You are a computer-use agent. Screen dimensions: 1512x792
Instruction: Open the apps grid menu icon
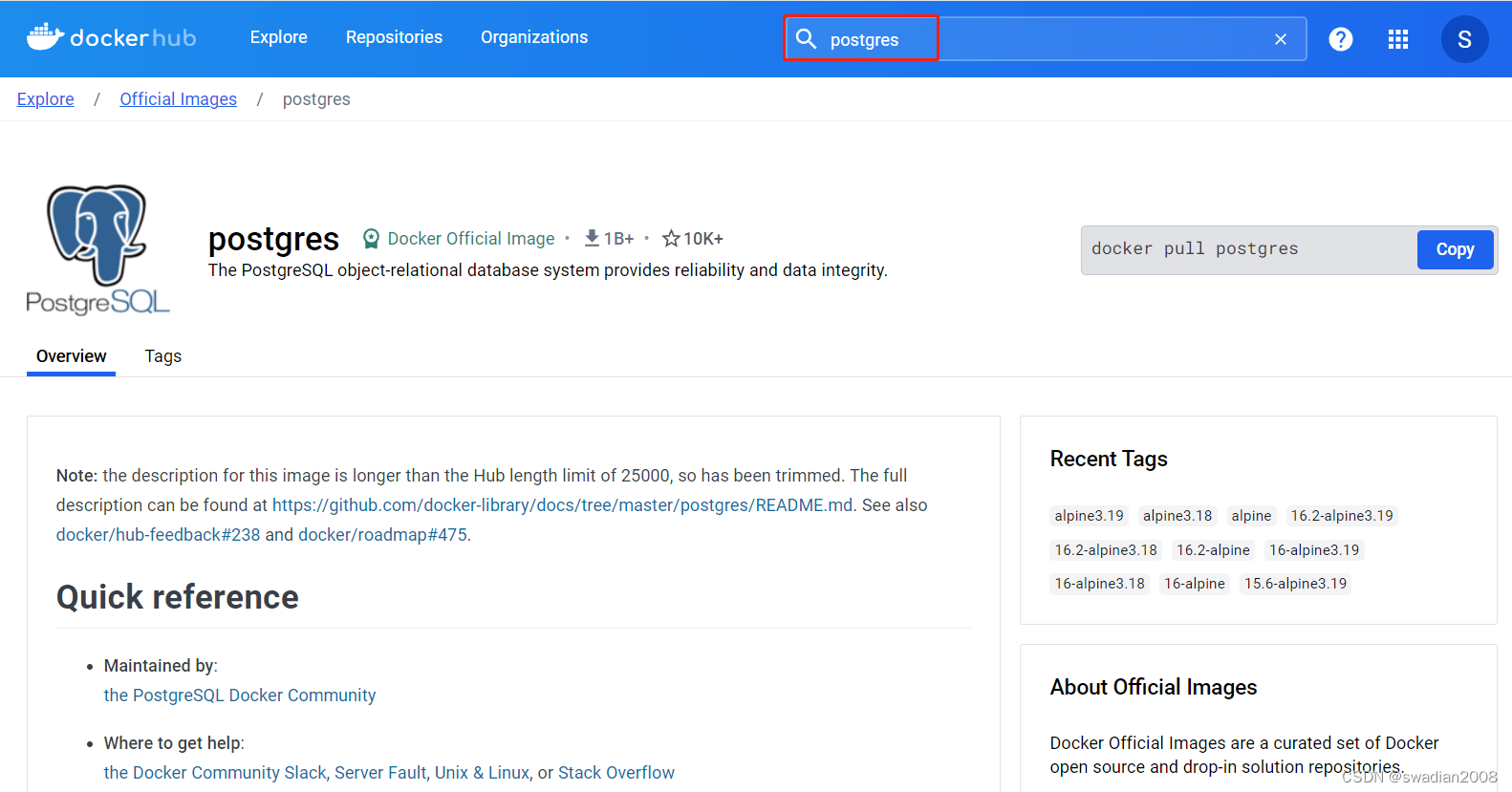coord(1397,39)
